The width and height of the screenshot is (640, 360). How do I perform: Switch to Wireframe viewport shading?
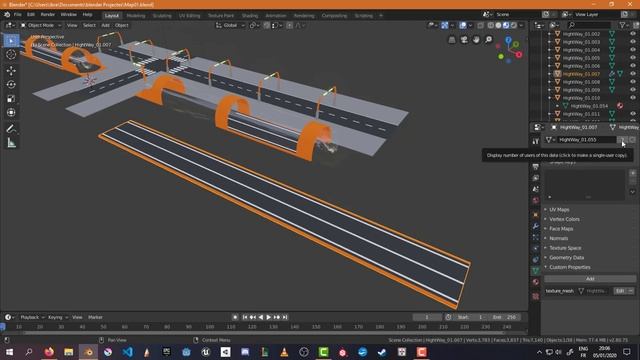pyautogui.click(x=491, y=25)
